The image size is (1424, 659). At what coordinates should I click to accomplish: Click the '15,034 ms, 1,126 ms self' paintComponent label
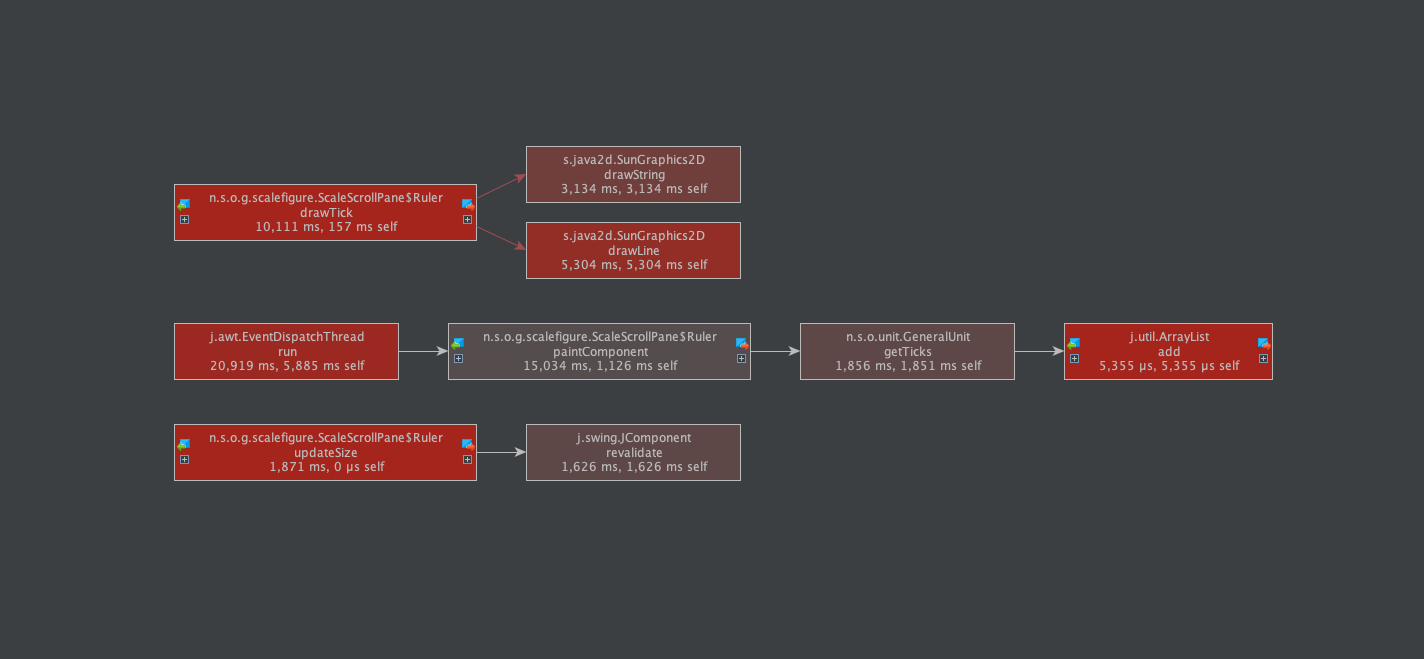point(600,366)
